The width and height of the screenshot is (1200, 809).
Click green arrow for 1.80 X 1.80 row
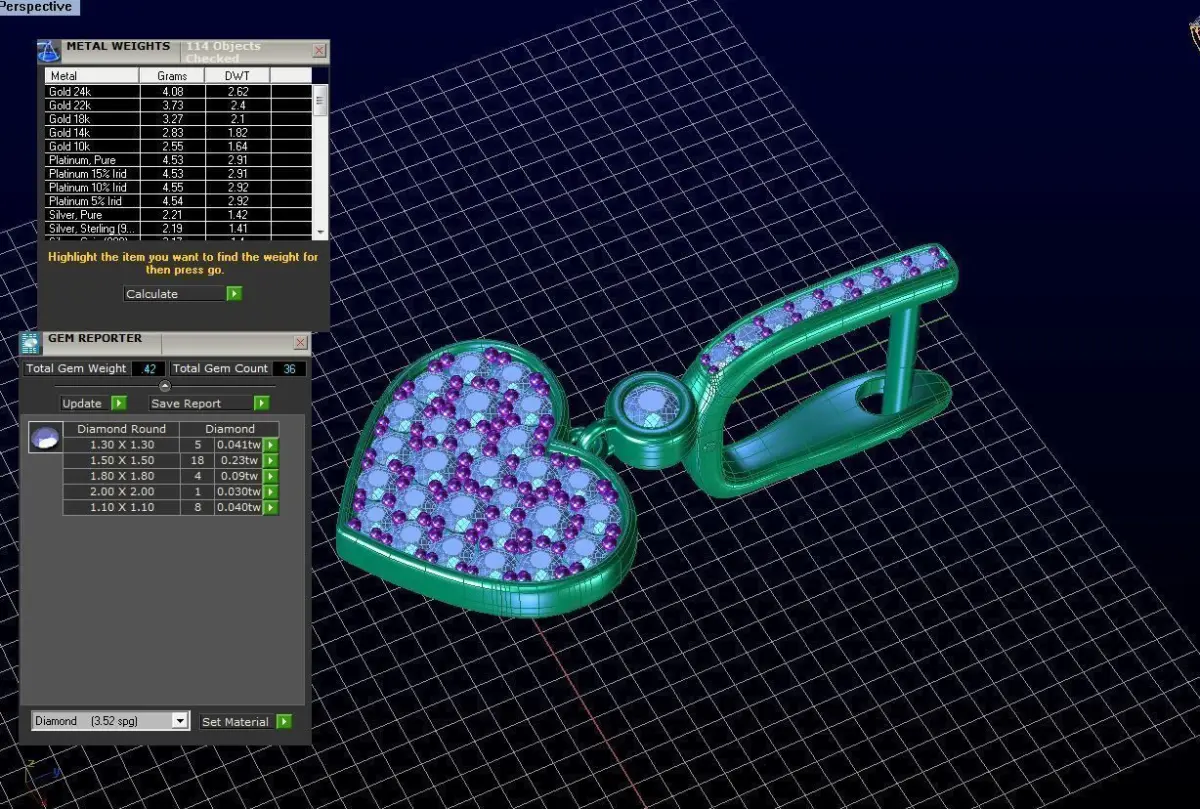[270, 476]
